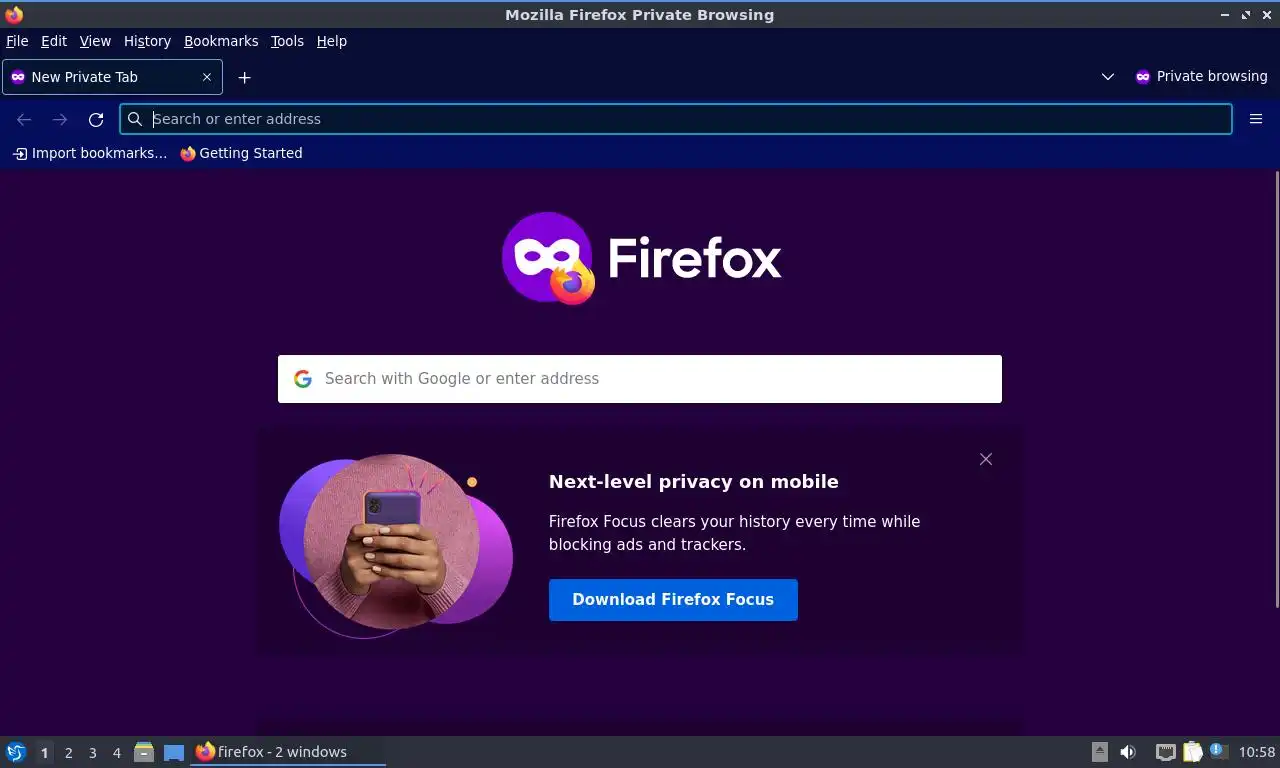The width and height of the screenshot is (1280, 768).
Task: Click the removable media eject tray icon
Action: [x=1099, y=752]
